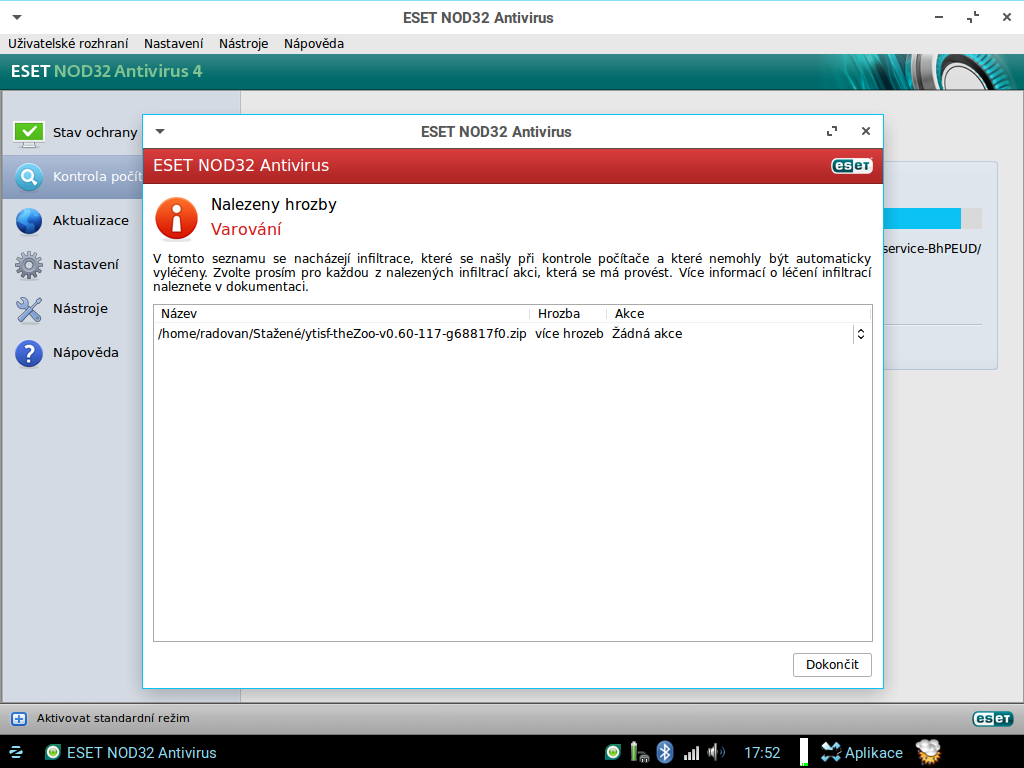The height and width of the screenshot is (768, 1024).
Task: Click the service-BhPEUD/ path text behind dialog
Action: 933,249
